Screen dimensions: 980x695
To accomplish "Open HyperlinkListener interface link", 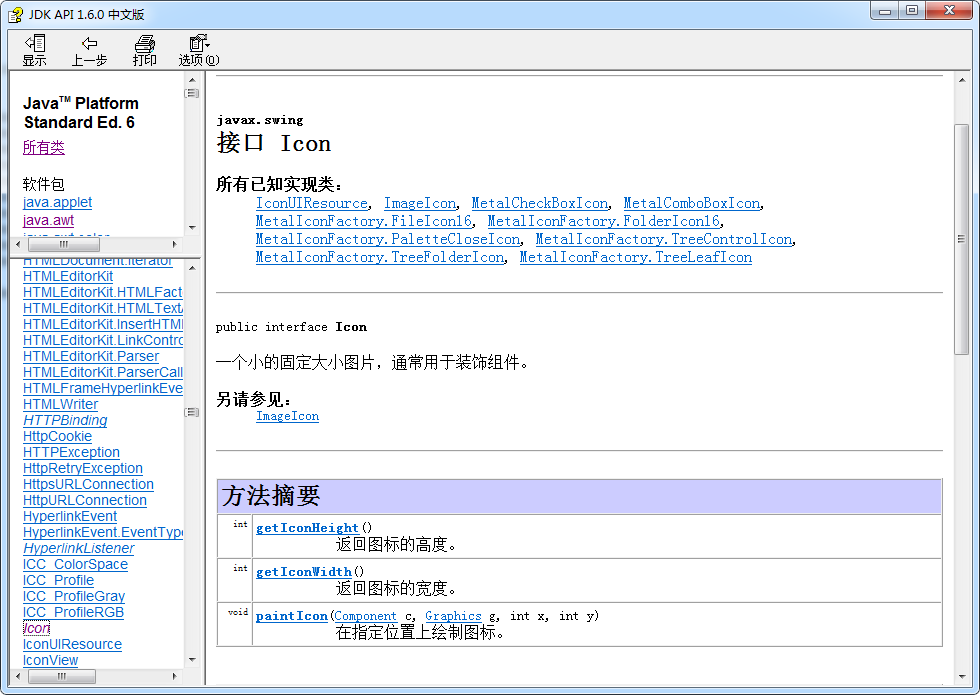I will [79, 548].
